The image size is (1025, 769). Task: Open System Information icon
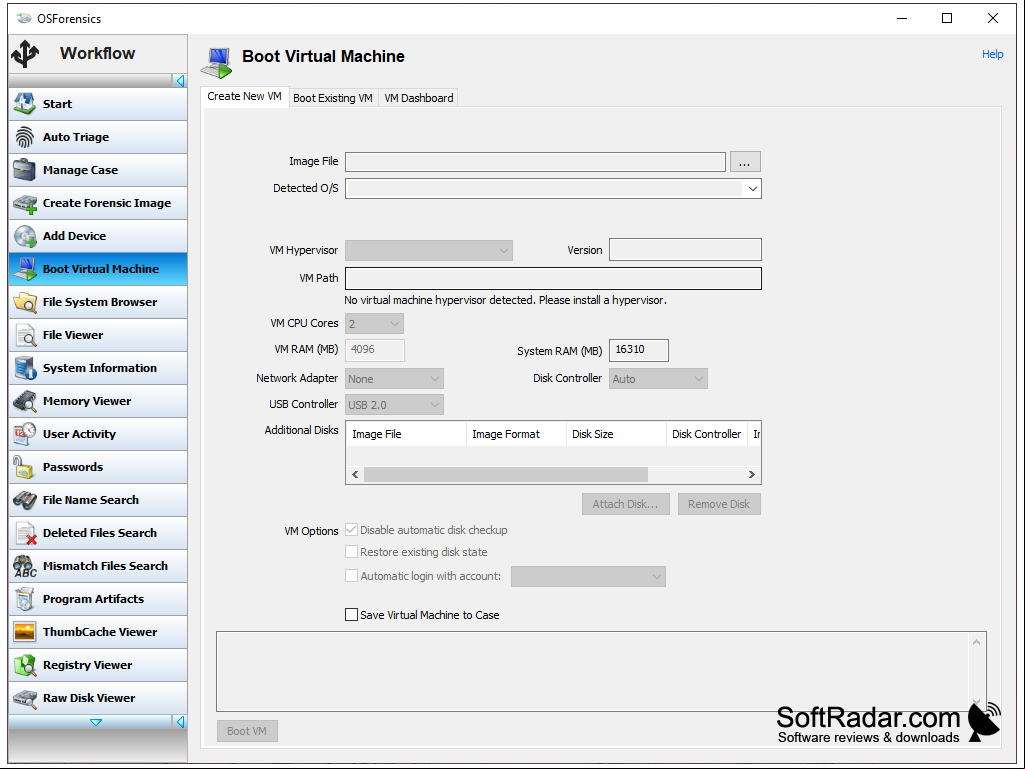point(25,367)
